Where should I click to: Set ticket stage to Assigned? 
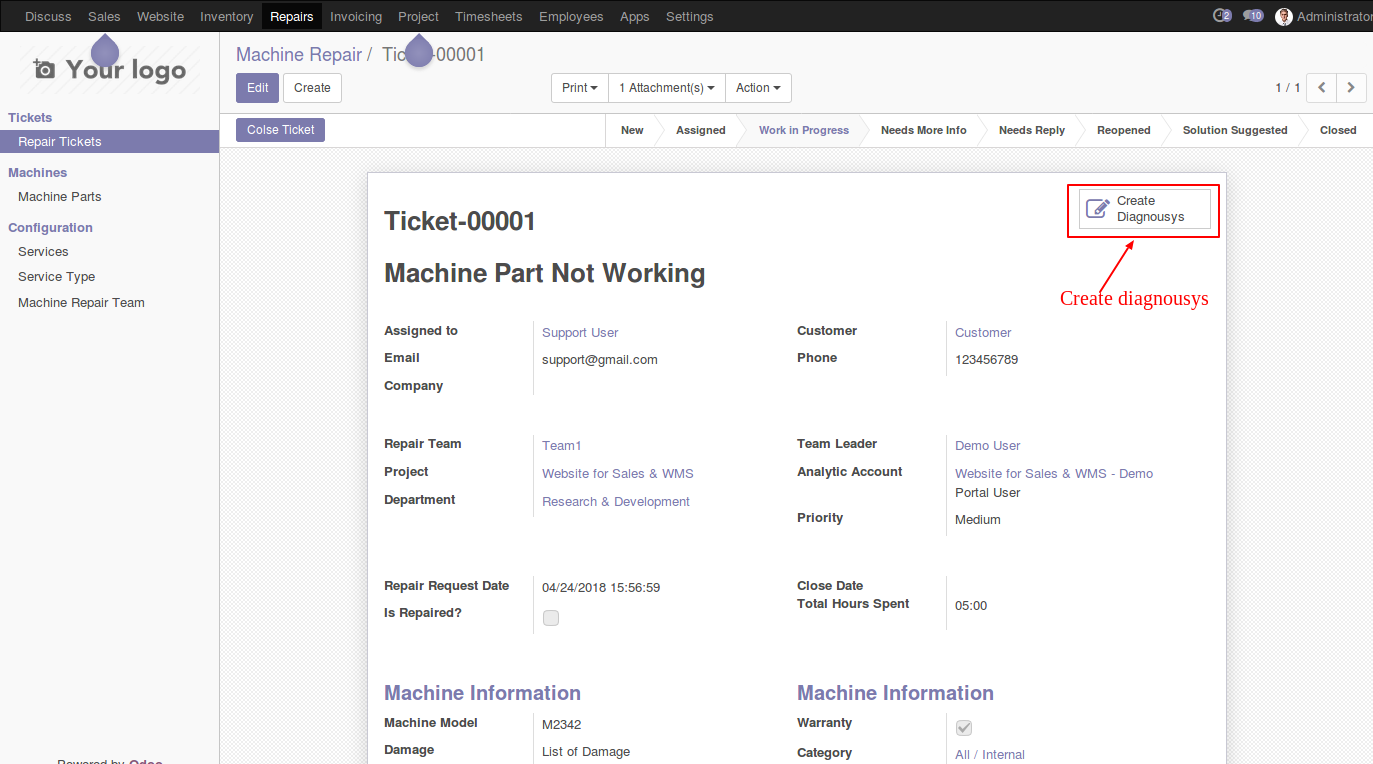point(700,130)
